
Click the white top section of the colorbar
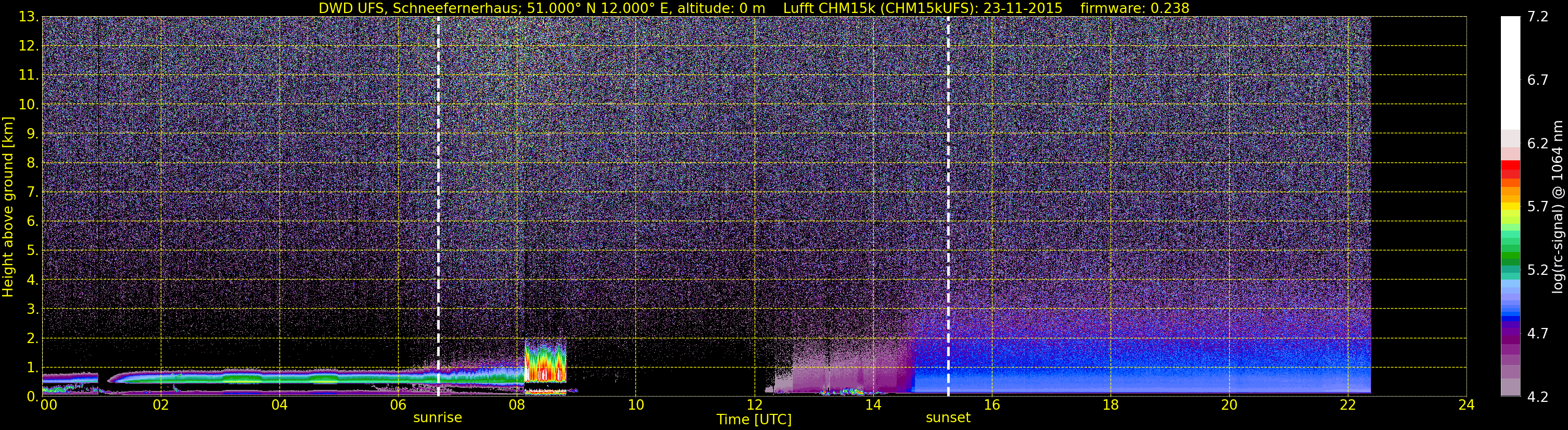[x=1510, y=73]
